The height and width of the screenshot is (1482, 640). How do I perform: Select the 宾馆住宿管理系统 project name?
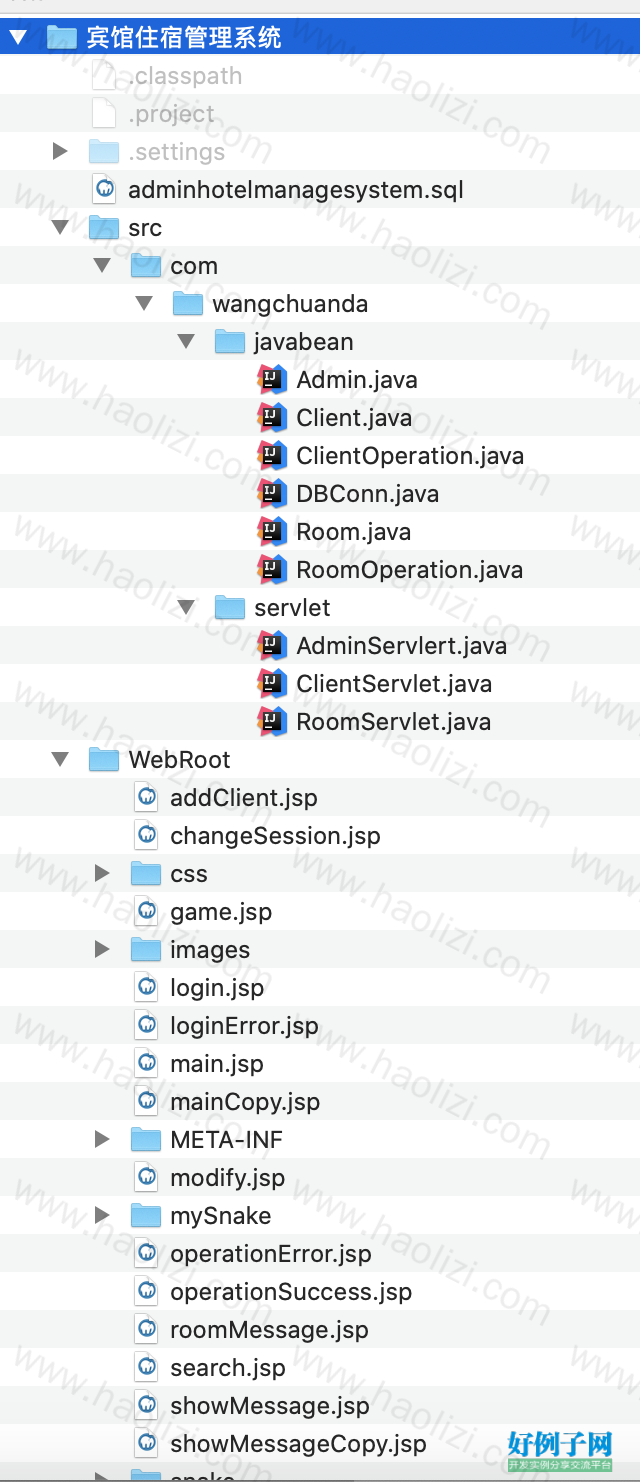[184, 38]
